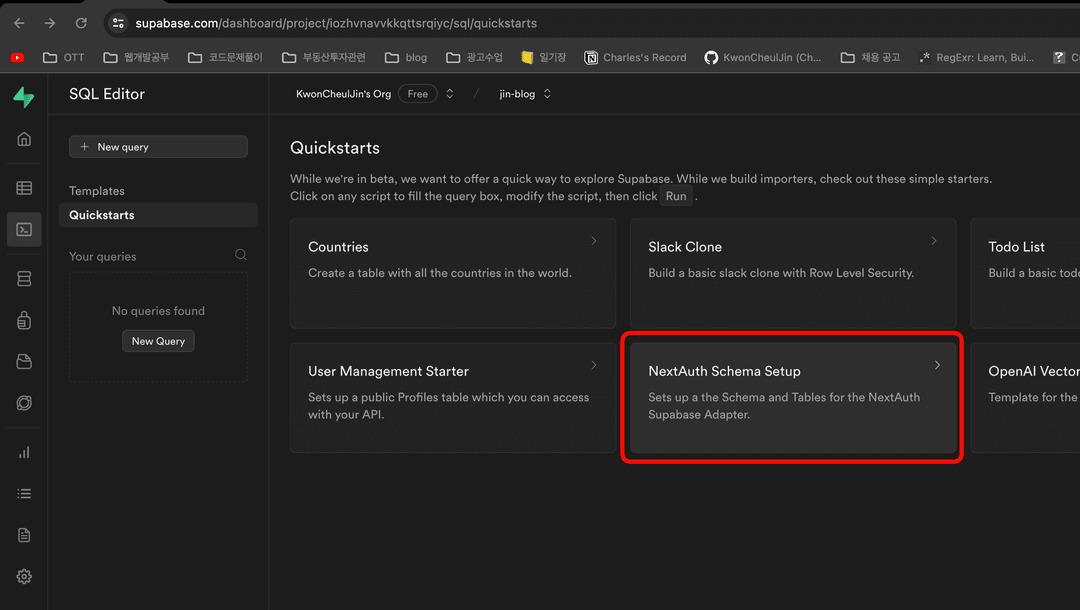Click the Free plan badge
This screenshot has width=1080, height=610.
point(417,94)
